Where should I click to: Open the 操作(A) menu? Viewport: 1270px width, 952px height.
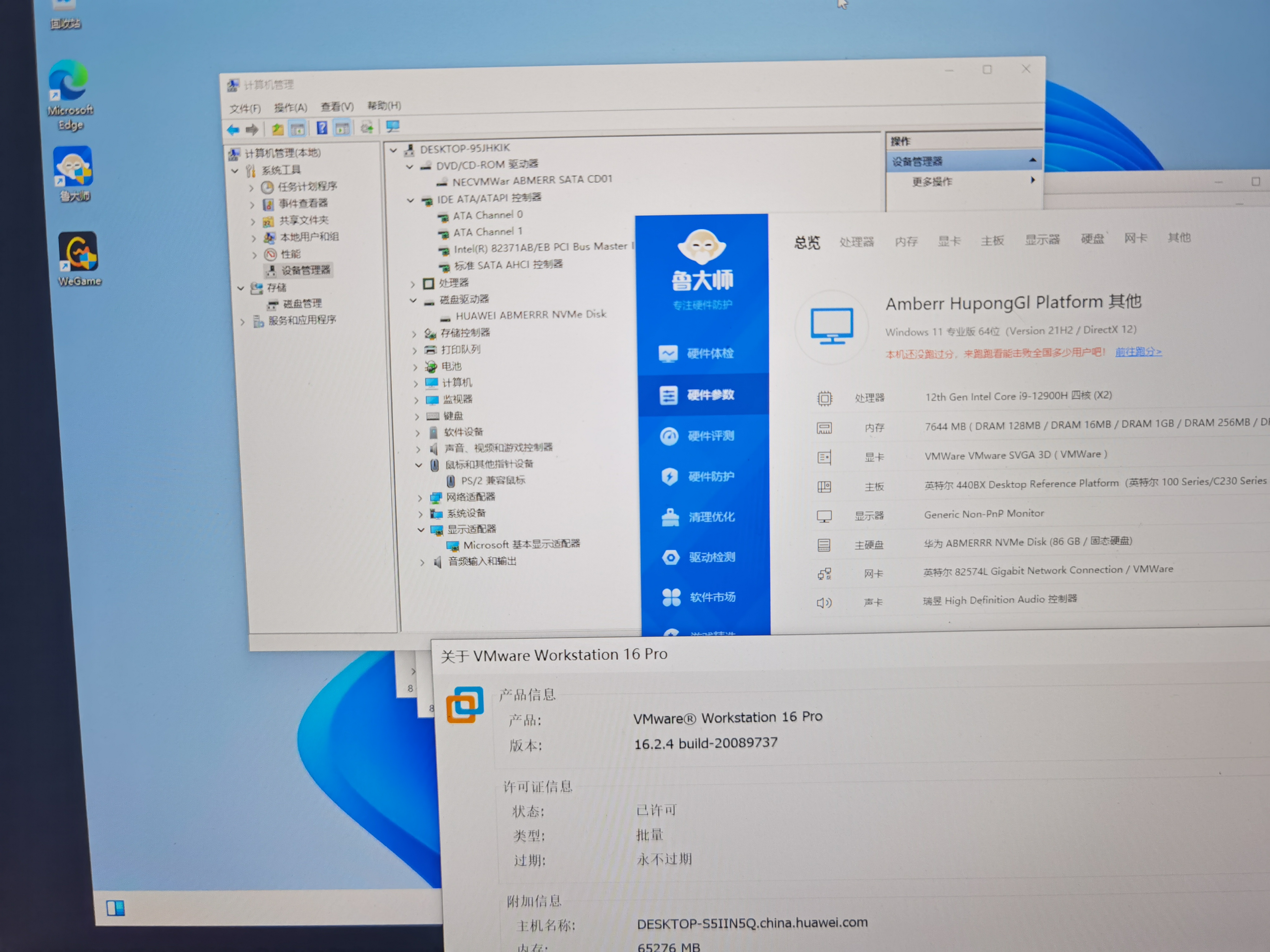click(291, 107)
